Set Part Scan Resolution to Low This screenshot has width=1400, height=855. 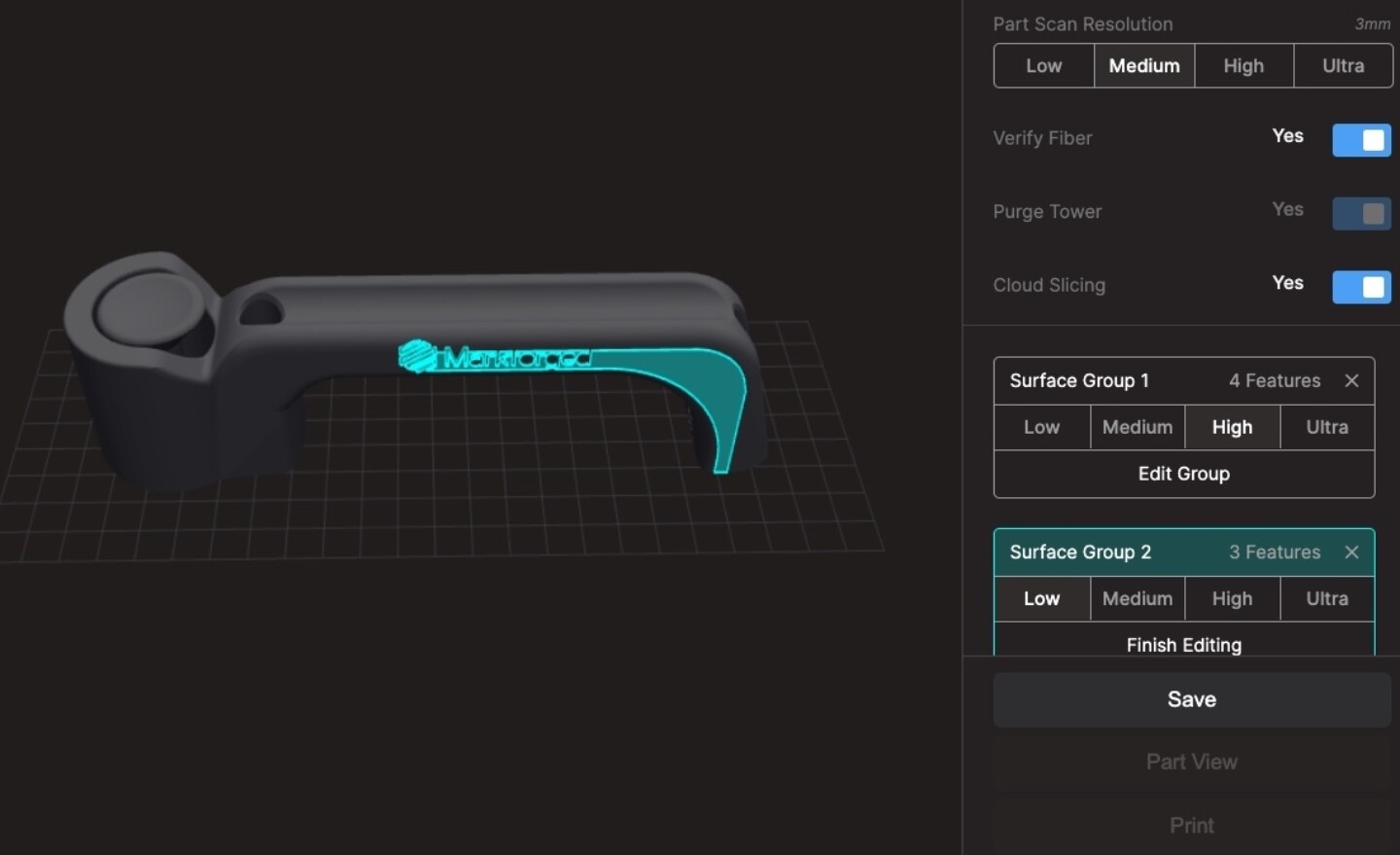[x=1043, y=66]
